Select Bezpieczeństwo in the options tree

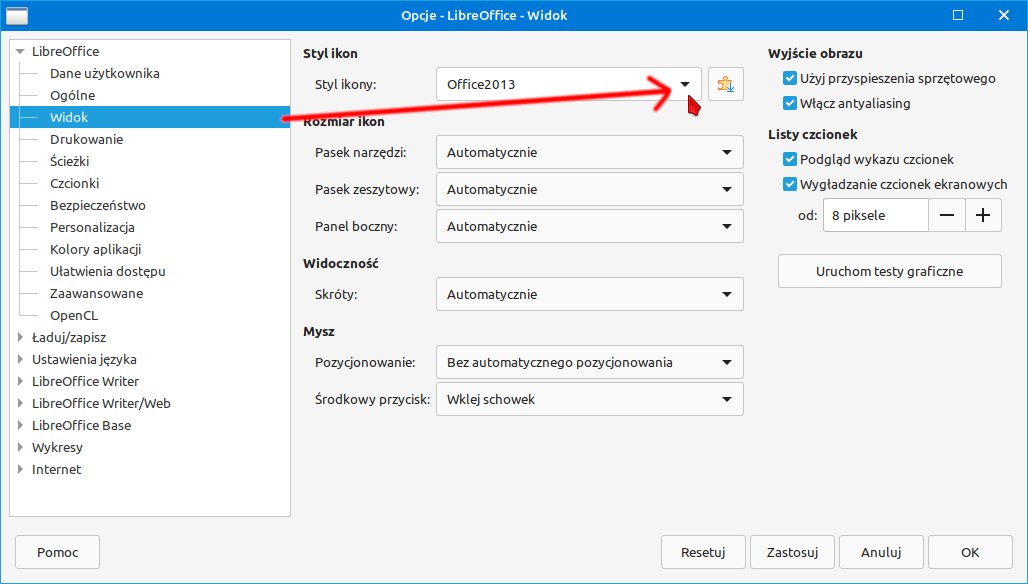pyautogui.click(x=98, y=205)
